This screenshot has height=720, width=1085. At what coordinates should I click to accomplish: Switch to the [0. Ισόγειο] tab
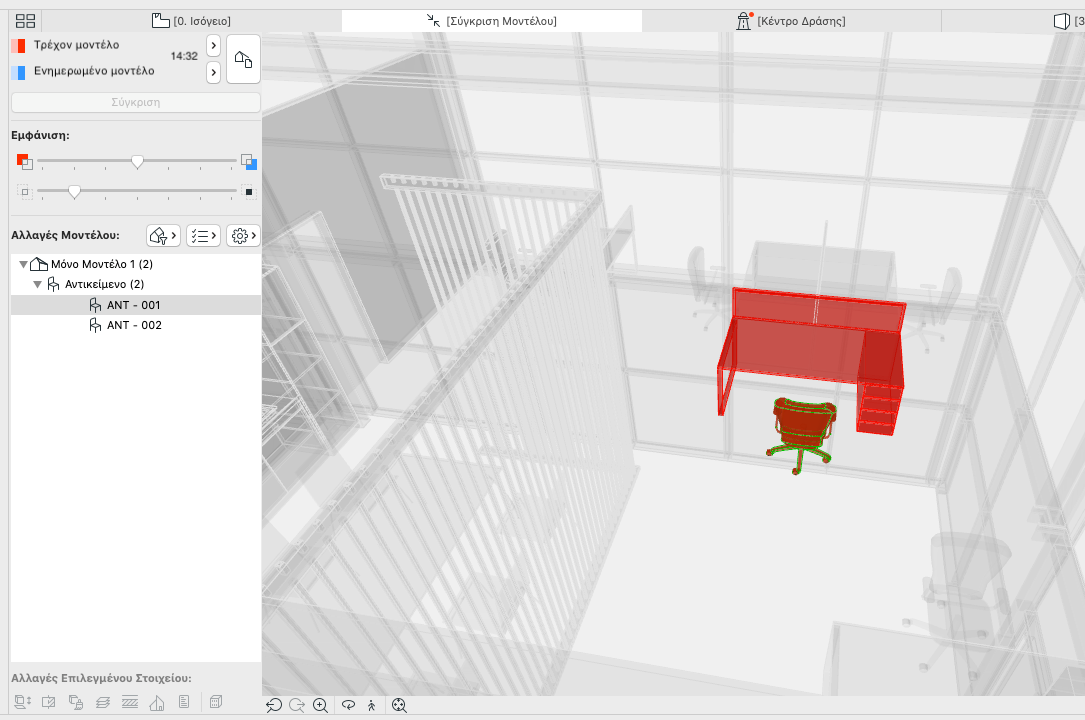(x=192, y=21)
